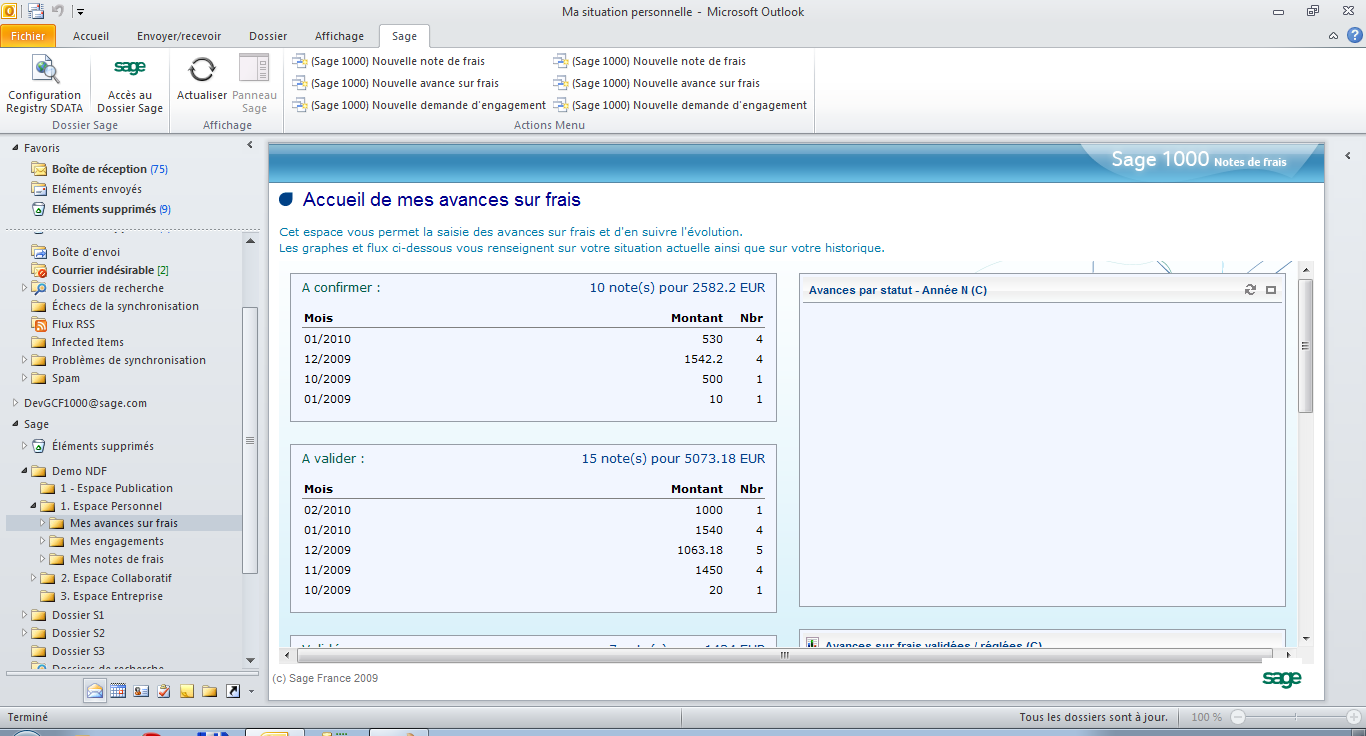Click second-column Nouvelle demande d'engagement action
Image resolution: width=1366 pixels, height=736 pixels.
pyautogui.click(x=681, y=105)
